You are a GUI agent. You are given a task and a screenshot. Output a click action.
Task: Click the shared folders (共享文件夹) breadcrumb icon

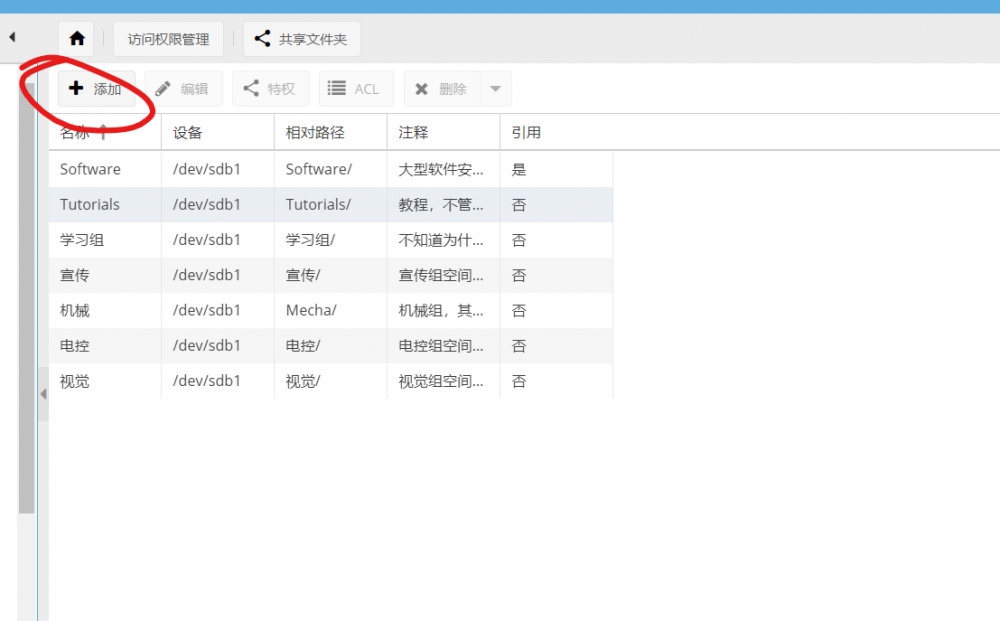point(262,39)
